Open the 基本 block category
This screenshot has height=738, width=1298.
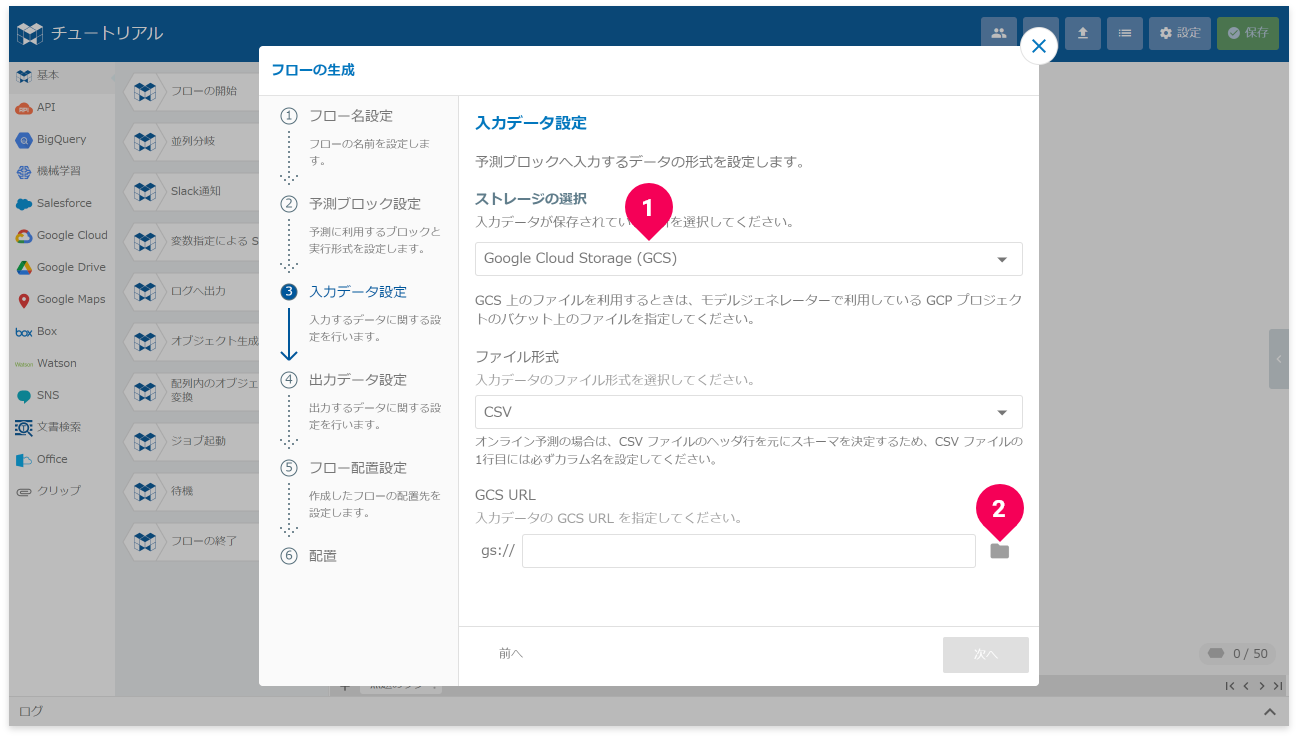click(61, 76)
